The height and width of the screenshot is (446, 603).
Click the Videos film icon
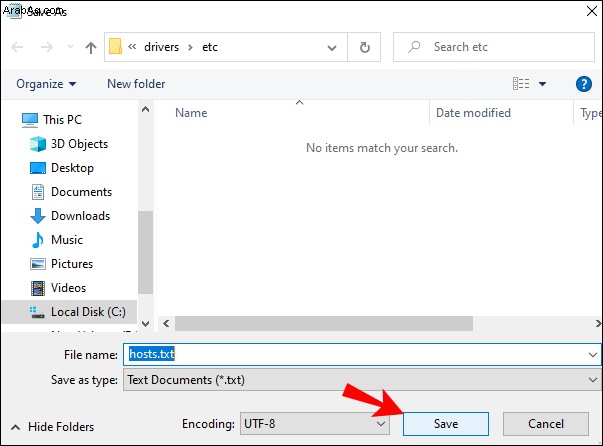38,288
